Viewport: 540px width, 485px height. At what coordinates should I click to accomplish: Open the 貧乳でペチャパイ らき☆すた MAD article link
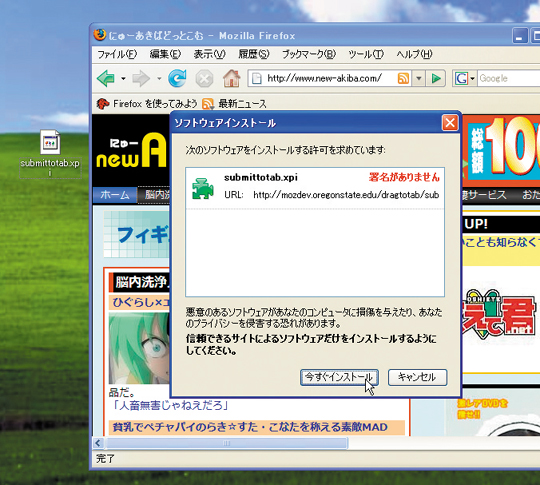coord(250,427)
